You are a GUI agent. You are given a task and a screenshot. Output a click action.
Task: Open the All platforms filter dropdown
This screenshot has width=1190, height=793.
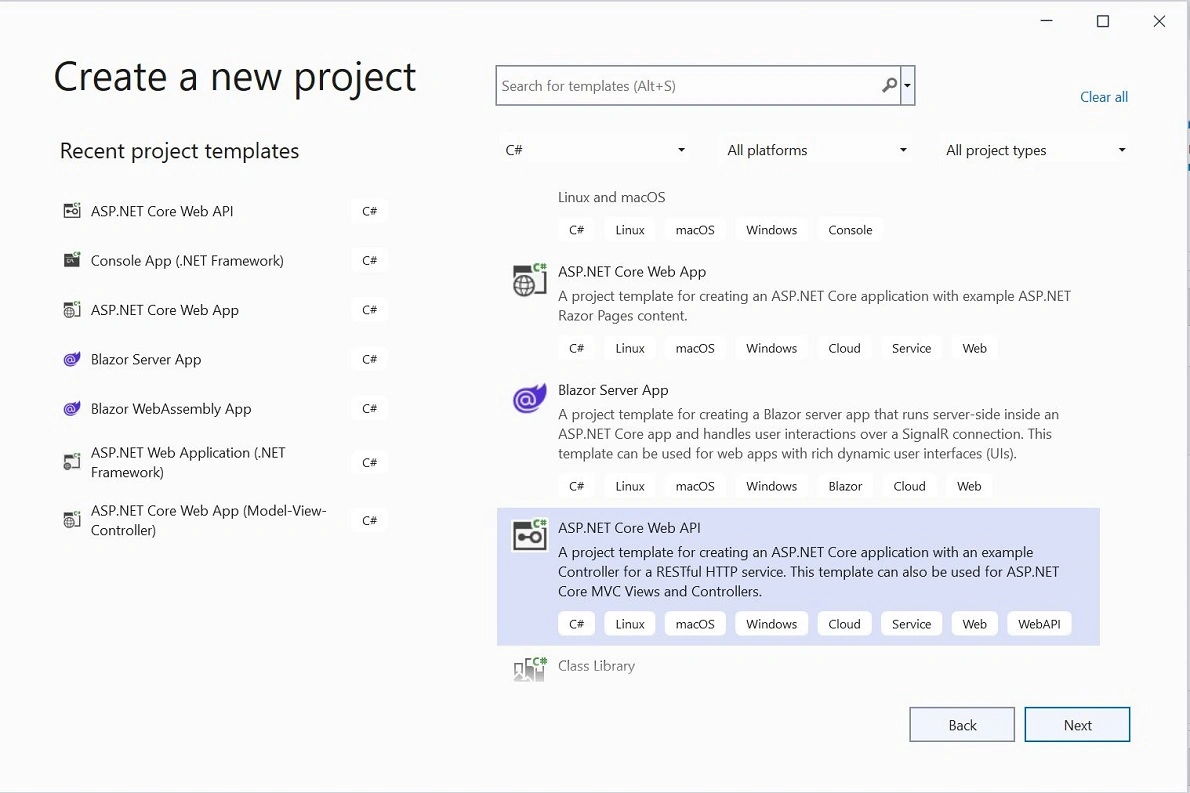click(816, 149)
